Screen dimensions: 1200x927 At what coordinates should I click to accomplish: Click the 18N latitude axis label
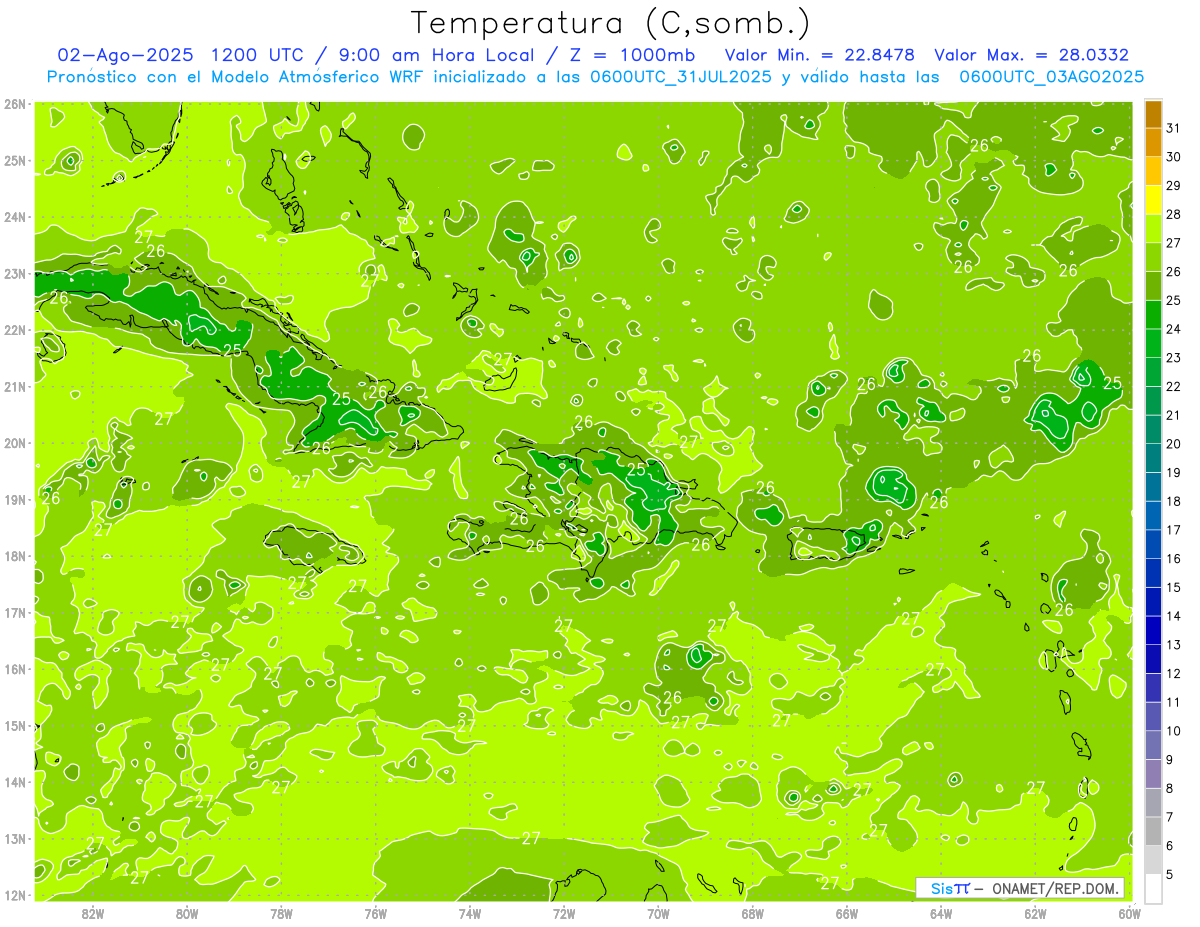(15, 556)
